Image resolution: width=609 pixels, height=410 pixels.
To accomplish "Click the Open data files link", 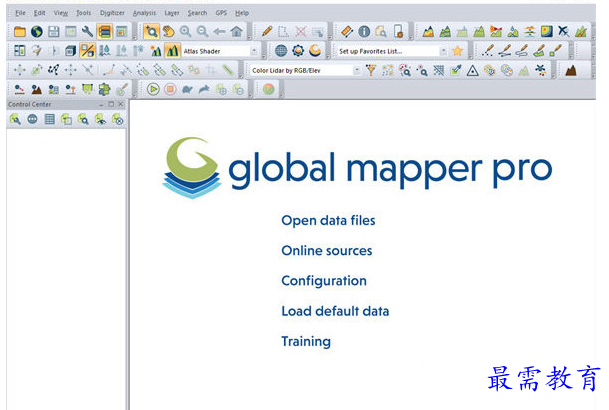I will pos(328,221).
